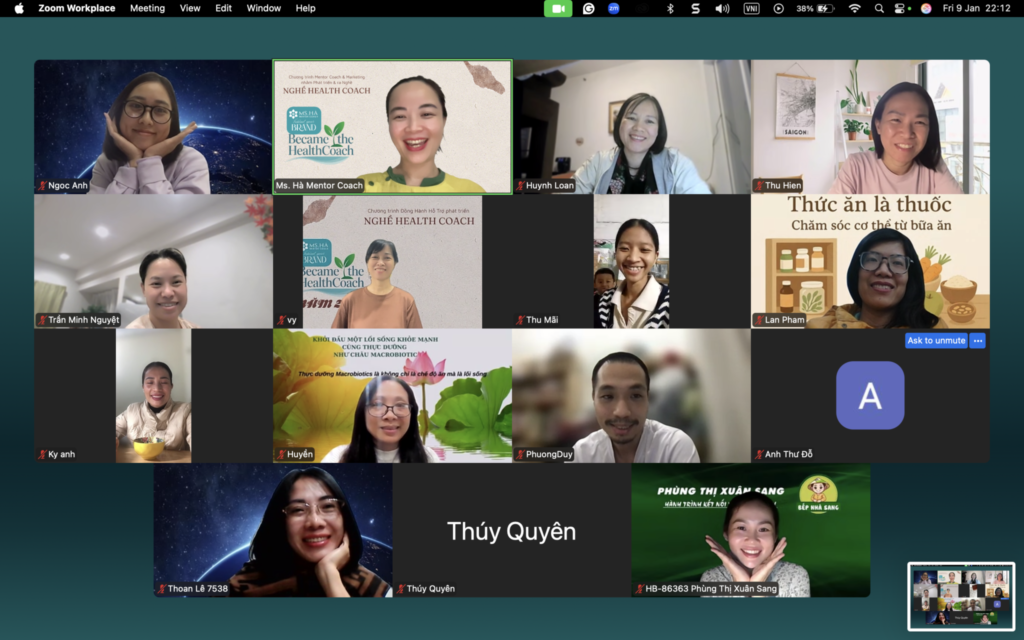The width and height of the screenshot is (1024, 640).
Task: Open the View menu
Action: (x=190, y=8)
